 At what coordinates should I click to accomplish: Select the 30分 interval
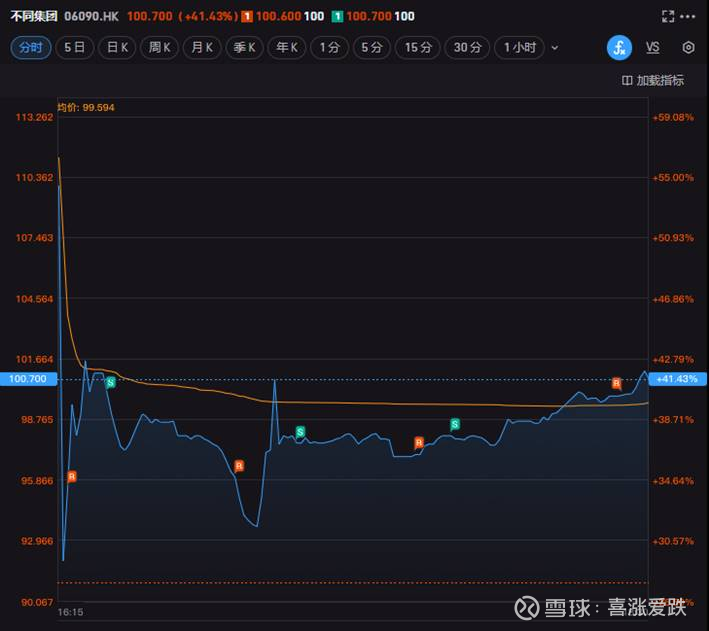(x=467, y=47)
